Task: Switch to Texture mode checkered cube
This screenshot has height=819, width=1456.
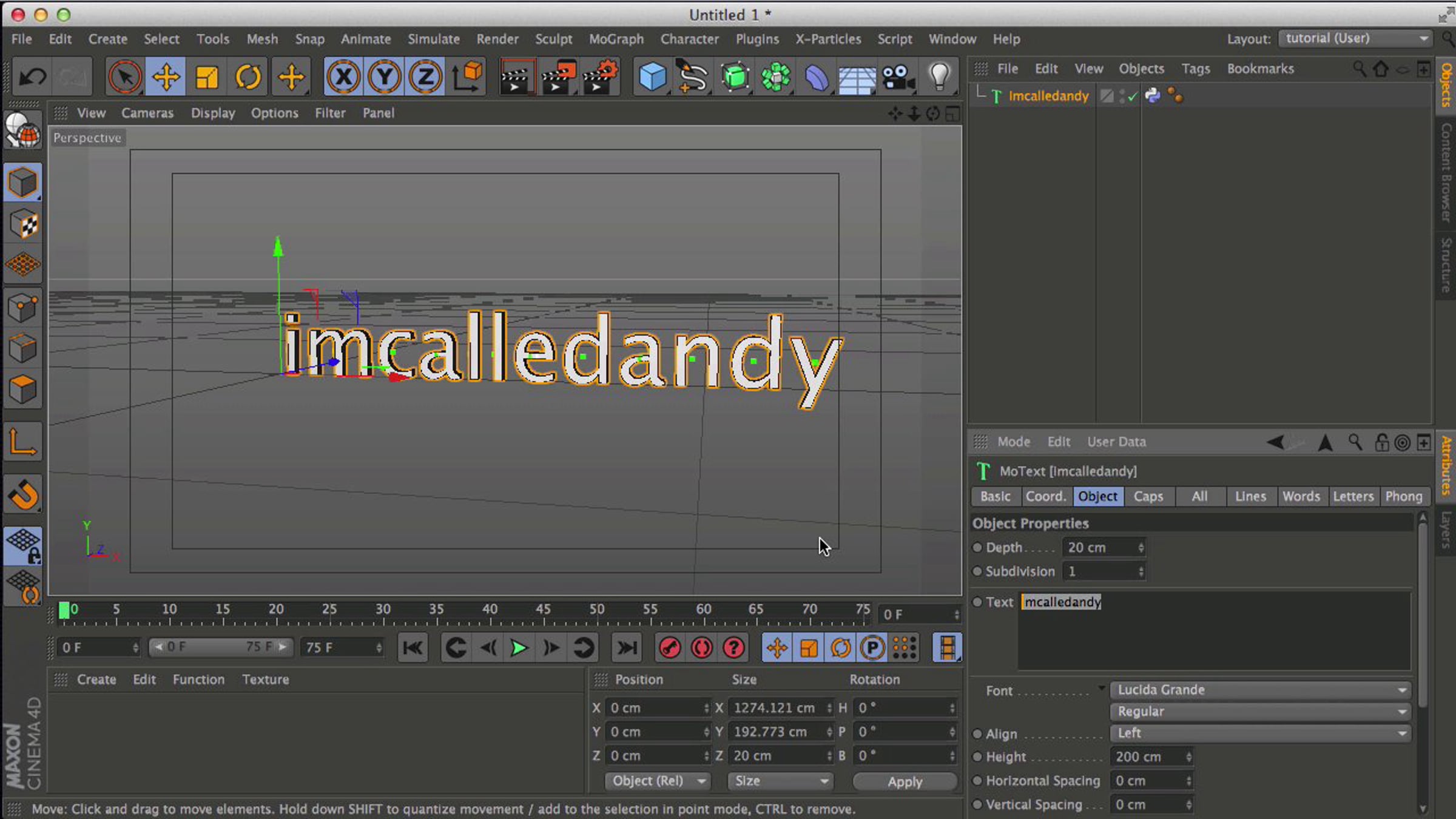Action: pos(23,224)
